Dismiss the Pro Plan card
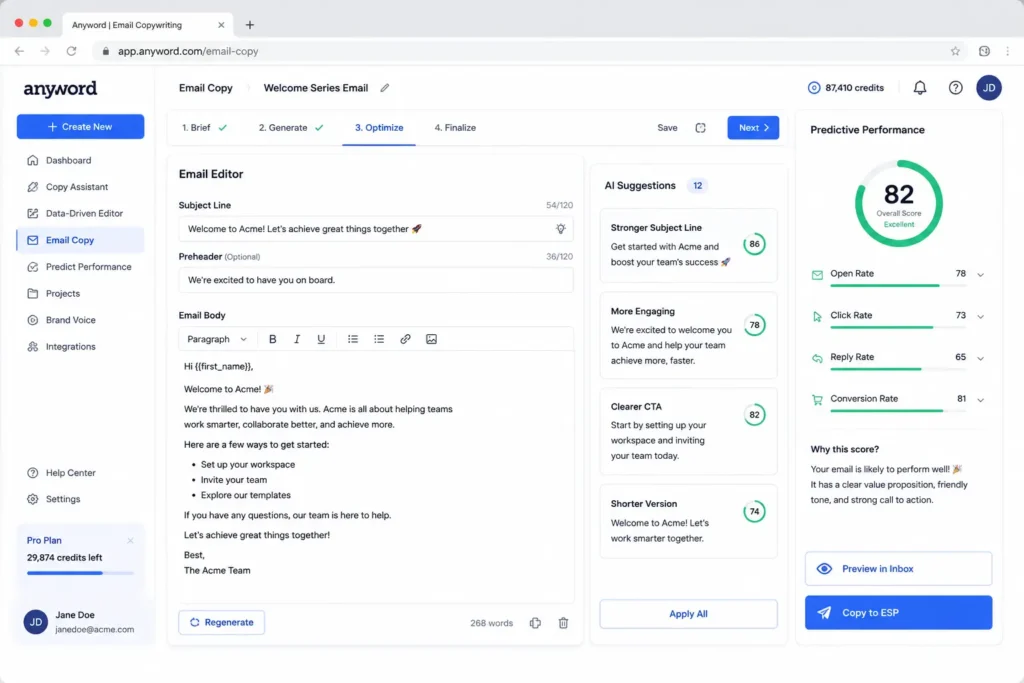 coord(130,541)
